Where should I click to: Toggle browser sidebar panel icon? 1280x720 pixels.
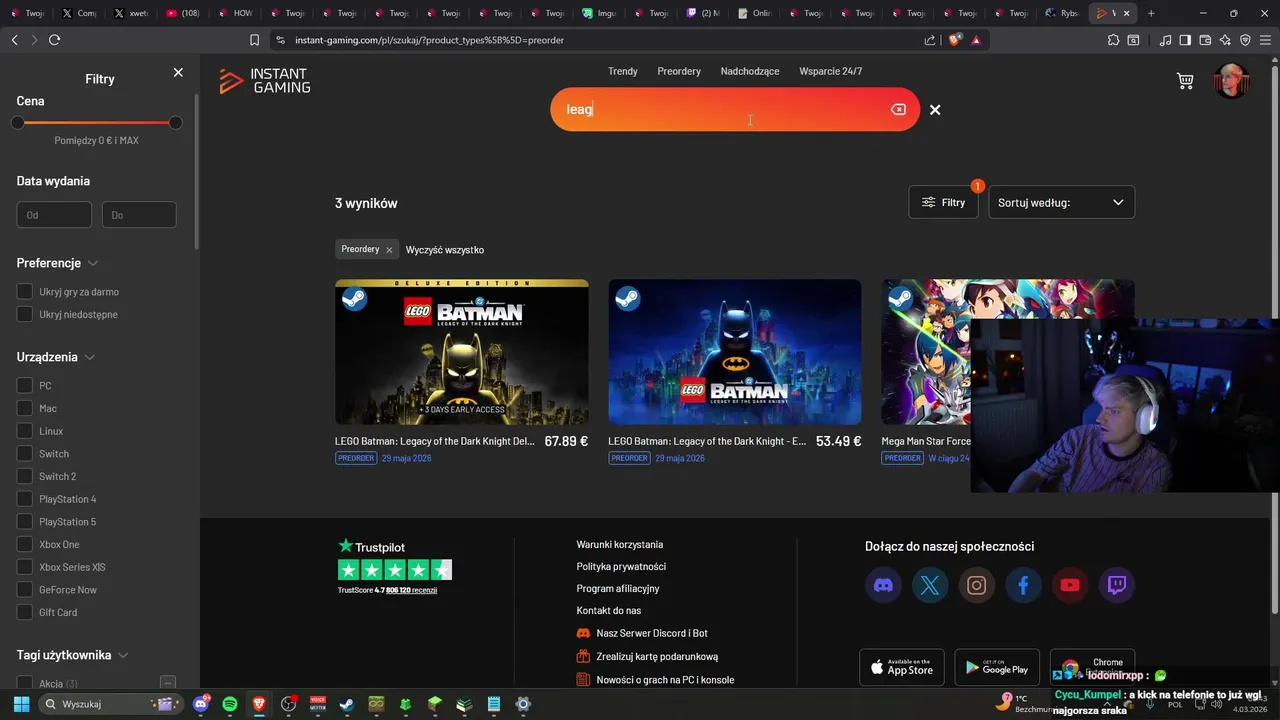coord(1185,40)
